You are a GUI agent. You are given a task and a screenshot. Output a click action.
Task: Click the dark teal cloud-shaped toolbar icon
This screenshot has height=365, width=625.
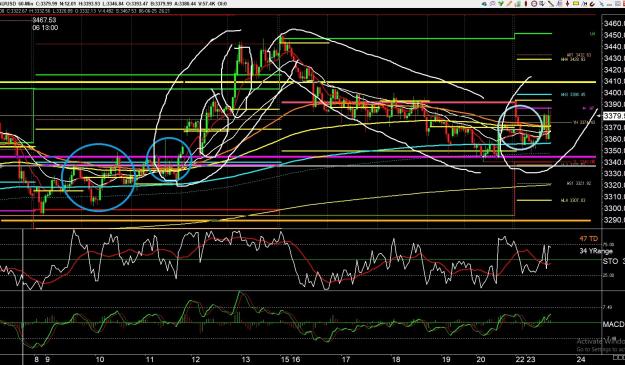484,4
